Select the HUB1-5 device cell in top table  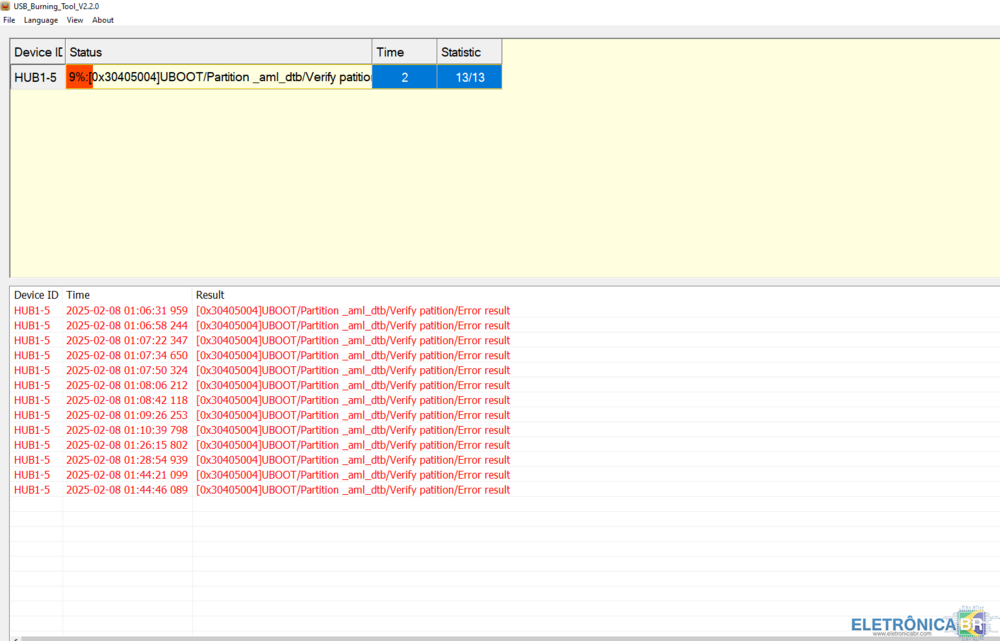(x=37, y=77)
